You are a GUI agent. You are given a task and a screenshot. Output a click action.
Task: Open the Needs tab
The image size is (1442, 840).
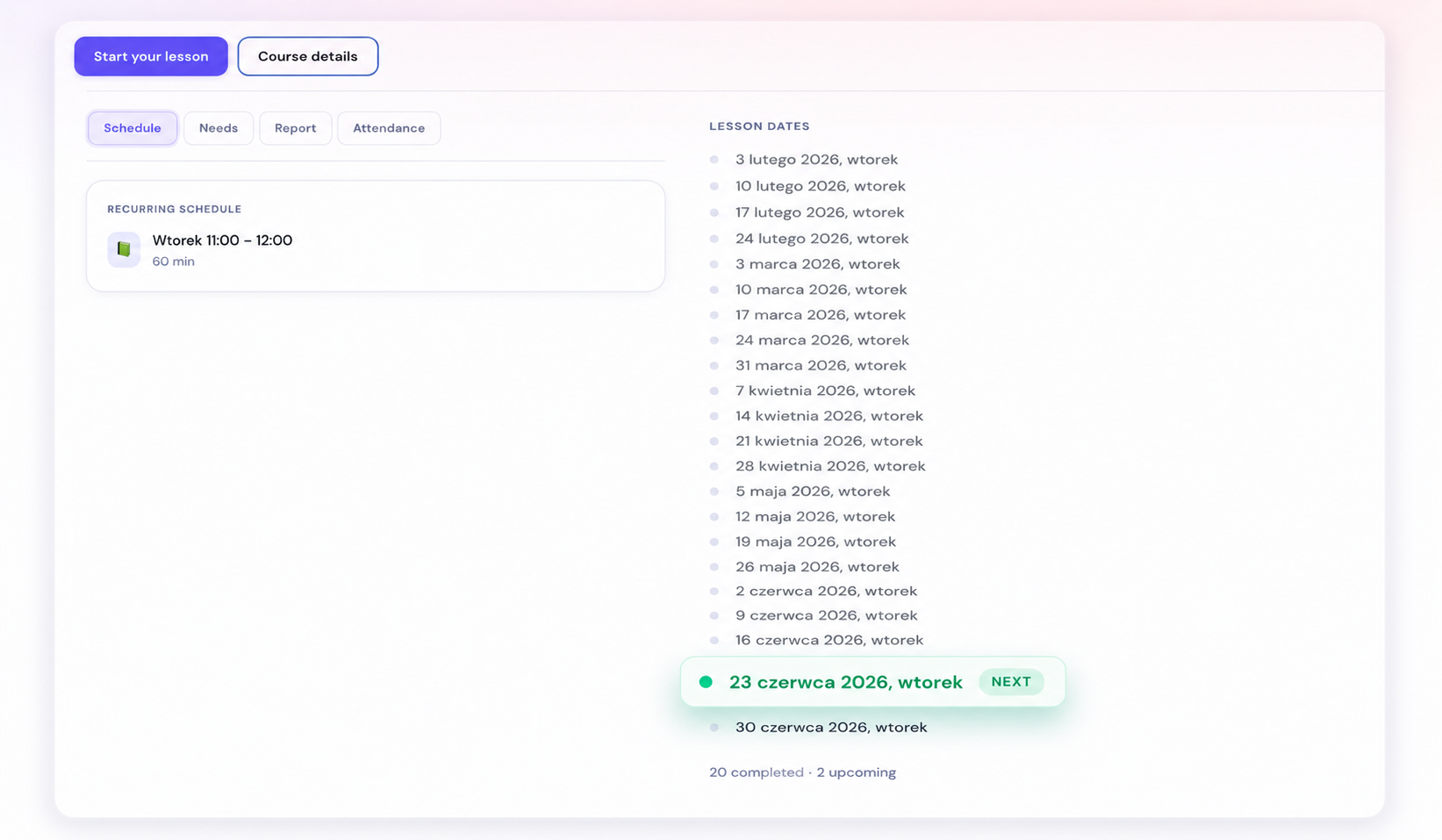(x=219, y=128)
